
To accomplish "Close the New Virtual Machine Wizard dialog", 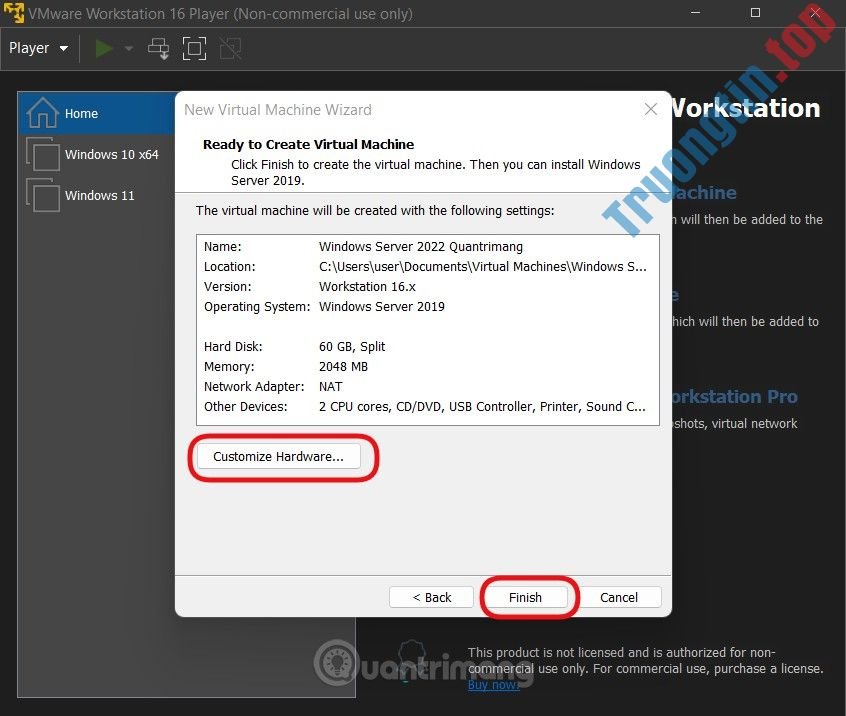I will pos(651,109).
